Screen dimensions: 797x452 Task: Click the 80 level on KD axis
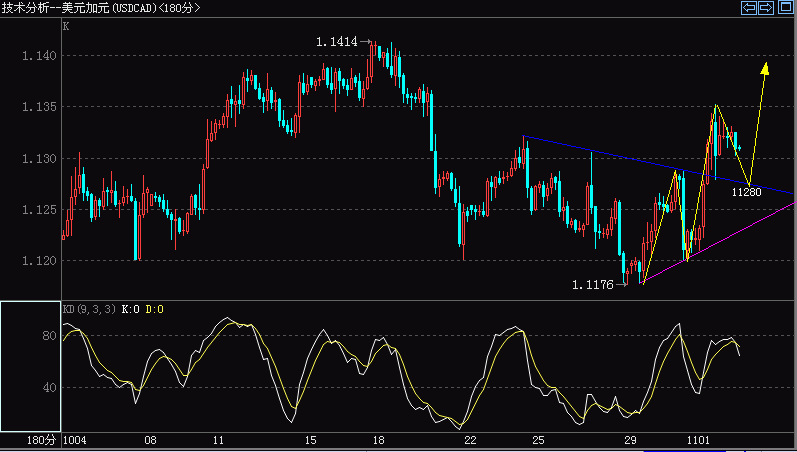coord(49,336)
